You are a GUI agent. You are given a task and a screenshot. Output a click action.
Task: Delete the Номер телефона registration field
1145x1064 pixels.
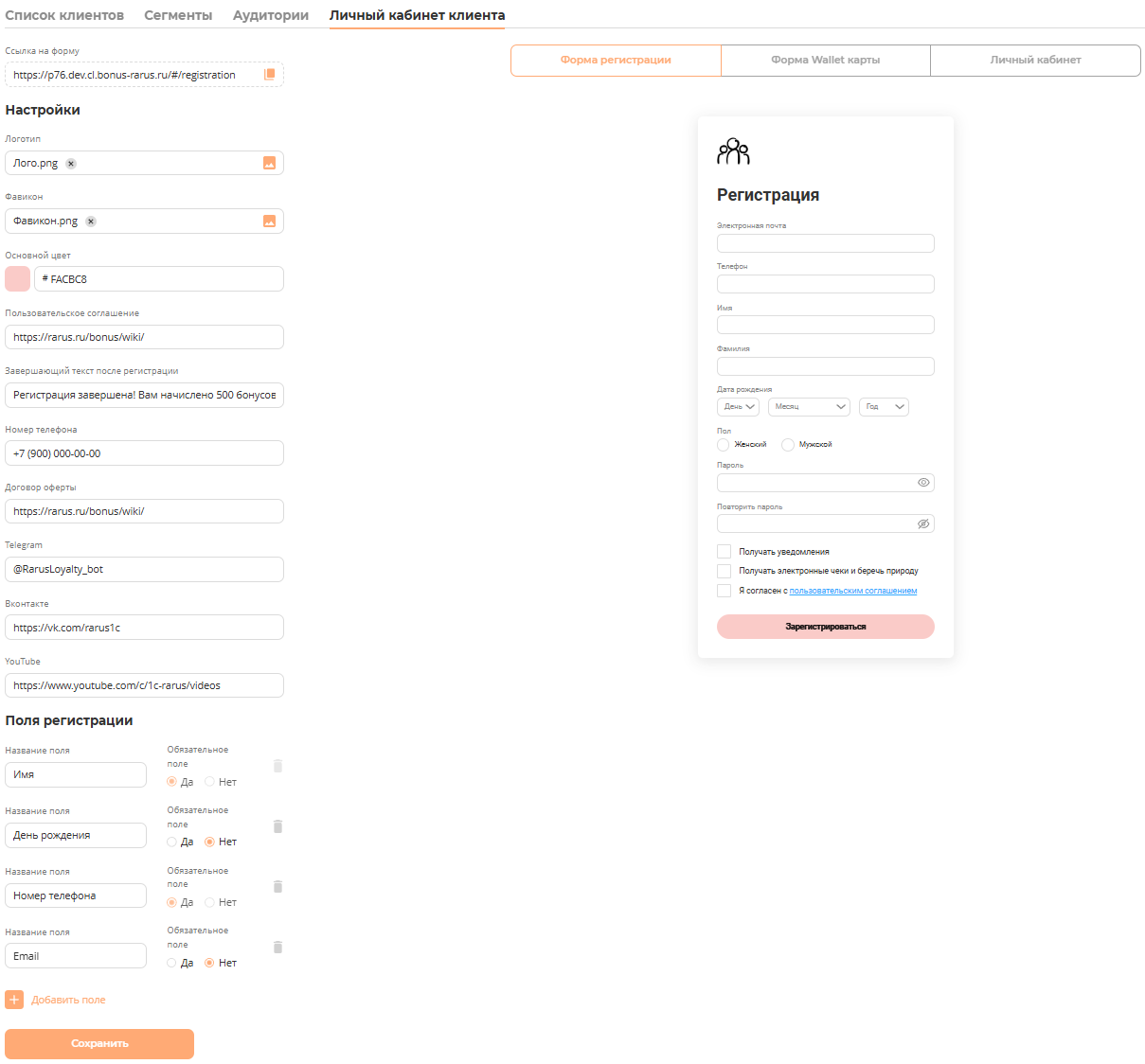277,887
